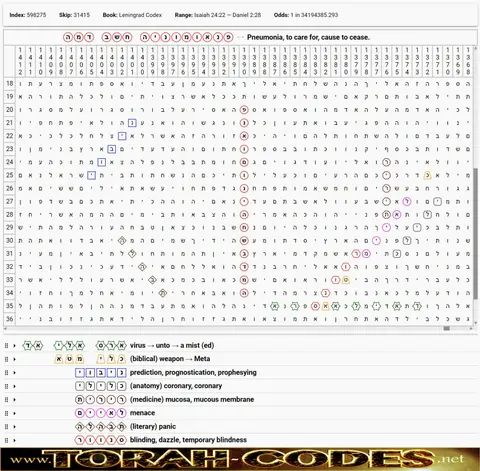The image size is (480, 471).
Task: Click the Range: Isaiah 24:22 – Daniel 2:28 label
Action: 218,15
